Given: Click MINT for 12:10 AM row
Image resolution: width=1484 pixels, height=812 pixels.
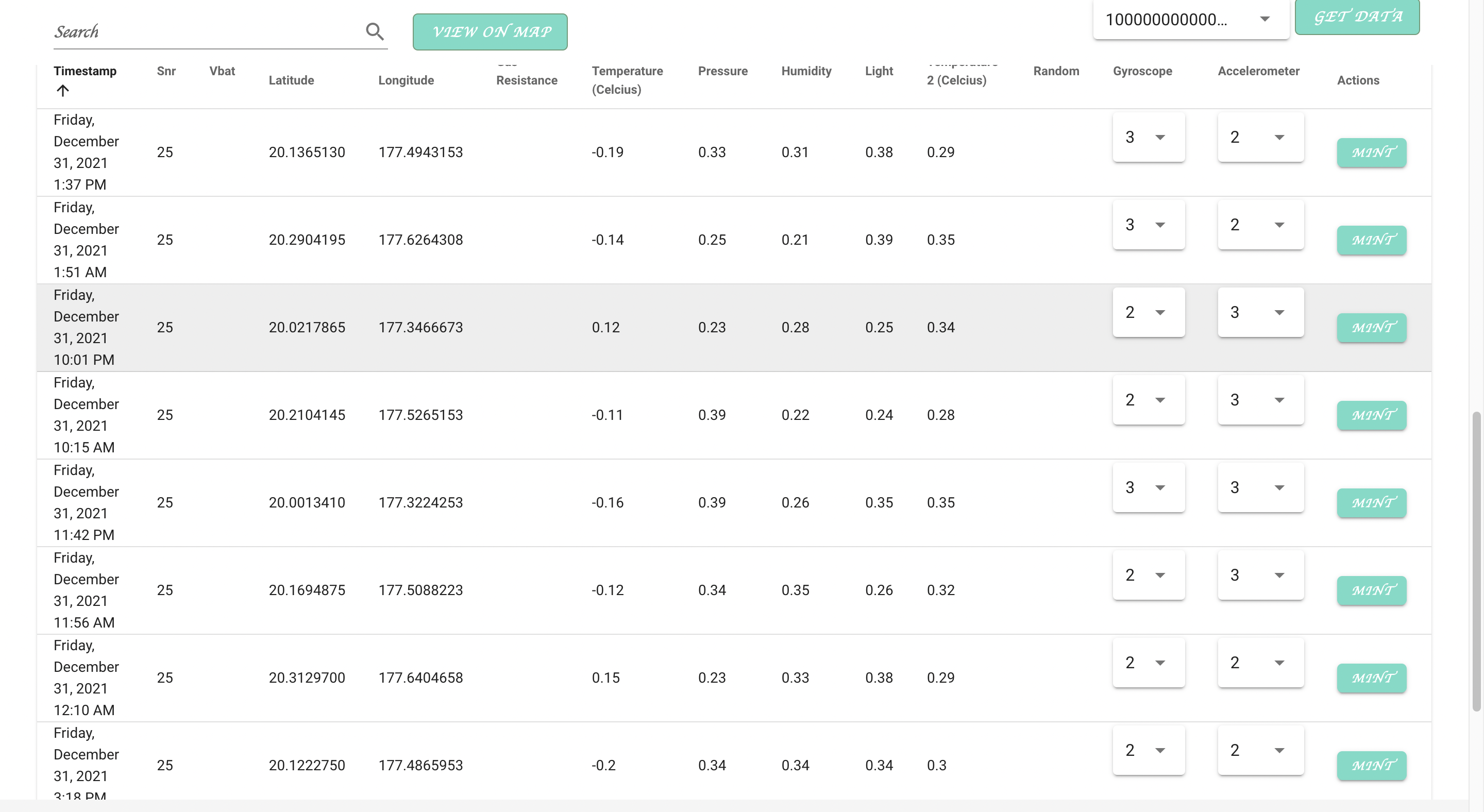Looking at the screenshot, I should coord(1371,678).
